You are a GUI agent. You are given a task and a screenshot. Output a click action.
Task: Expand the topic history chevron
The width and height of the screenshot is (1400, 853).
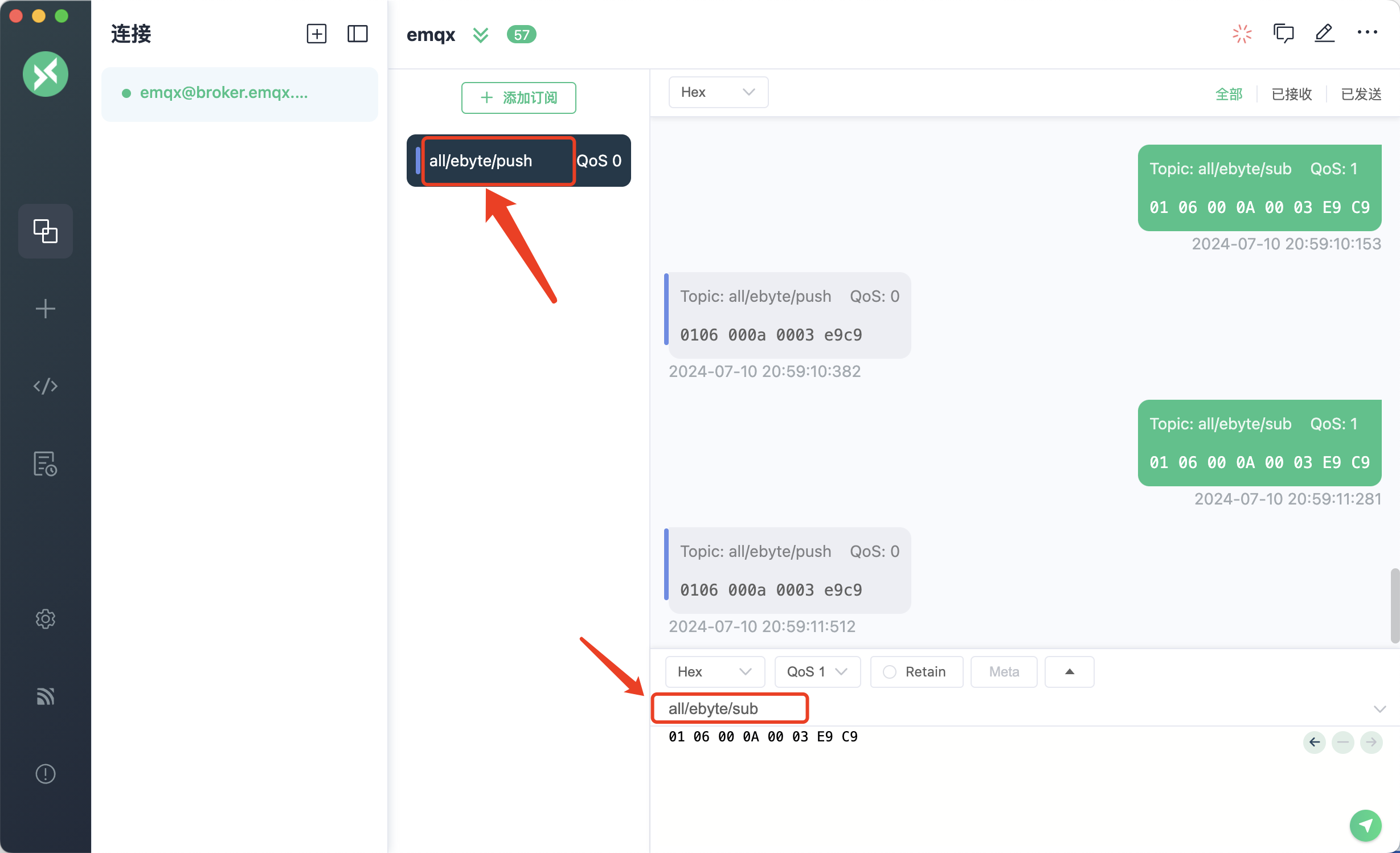click(1379, 709)
